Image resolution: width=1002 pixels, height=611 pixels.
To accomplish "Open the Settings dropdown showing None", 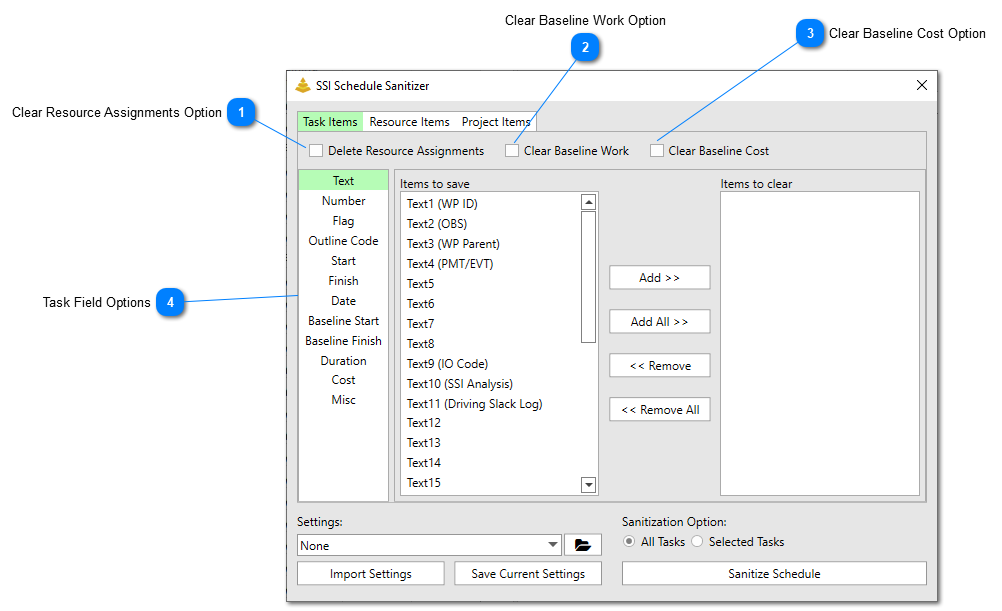I will point(429,545).
